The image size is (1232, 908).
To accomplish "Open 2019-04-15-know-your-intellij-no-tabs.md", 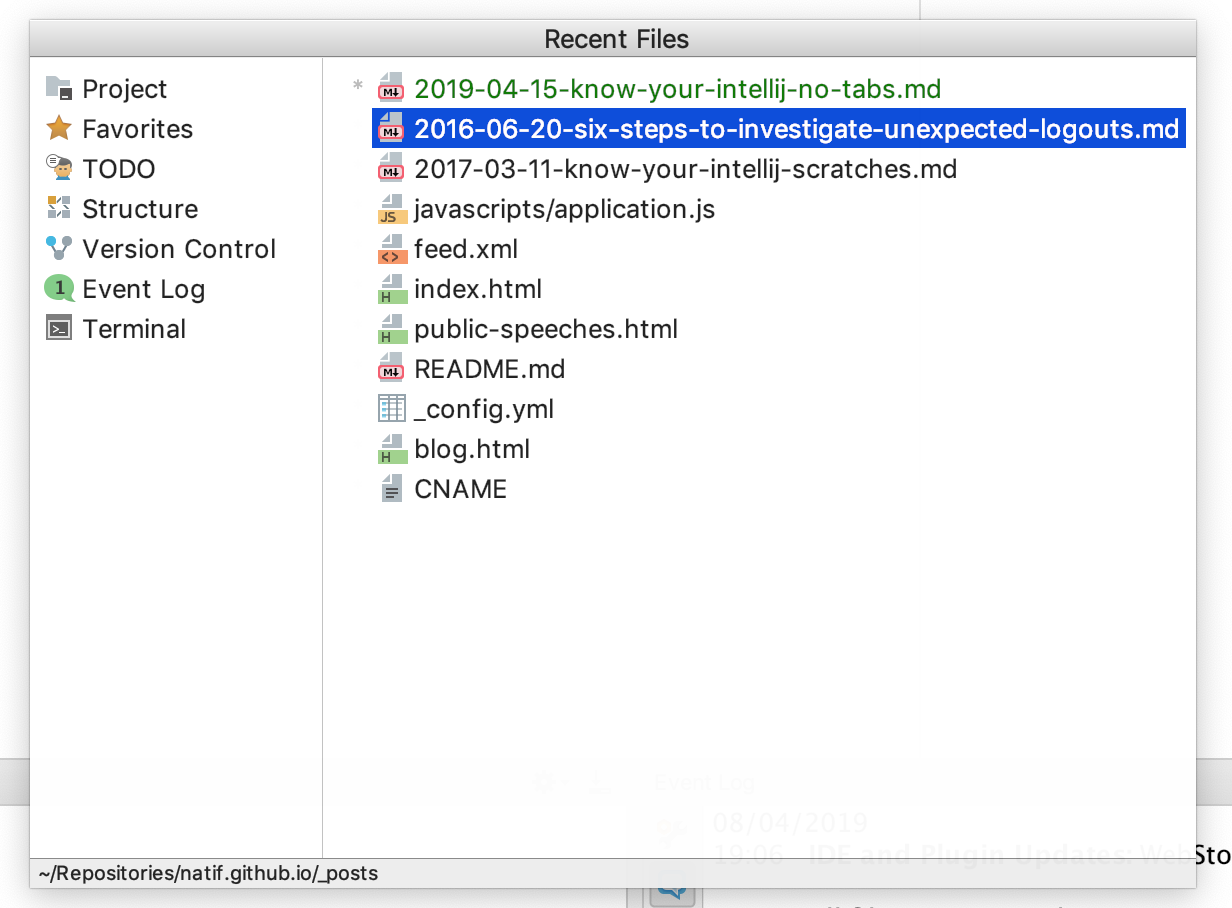I will tap(678, 89).
